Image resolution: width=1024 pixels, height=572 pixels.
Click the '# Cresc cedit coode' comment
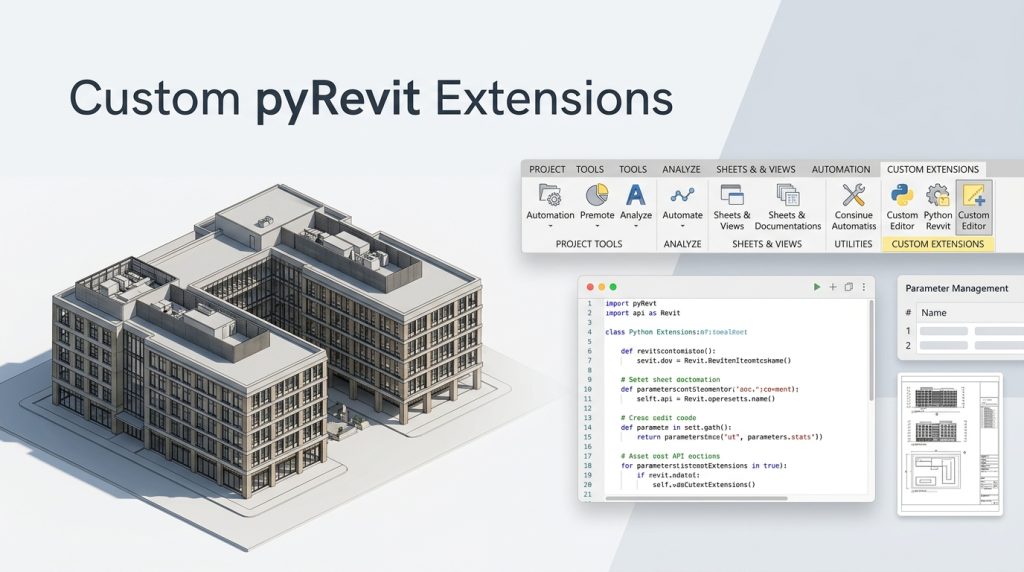[x=658, y=418]
